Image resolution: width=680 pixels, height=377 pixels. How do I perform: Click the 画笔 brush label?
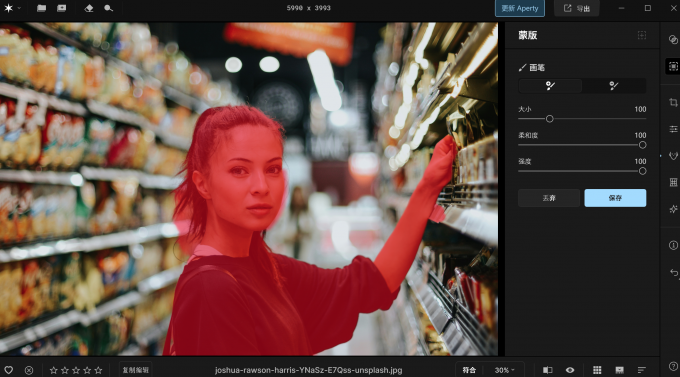point(537,67)
